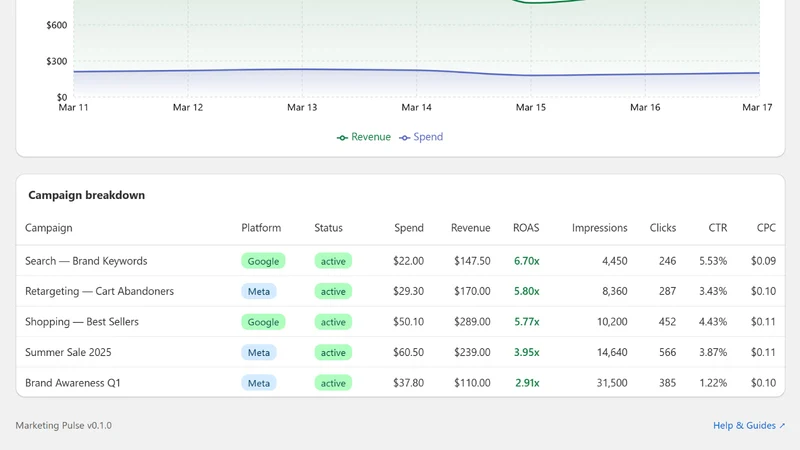Viewport: 800px width, 450px height.
Task: Click the $289.00 revenue cell
Action: click(472, 322)
